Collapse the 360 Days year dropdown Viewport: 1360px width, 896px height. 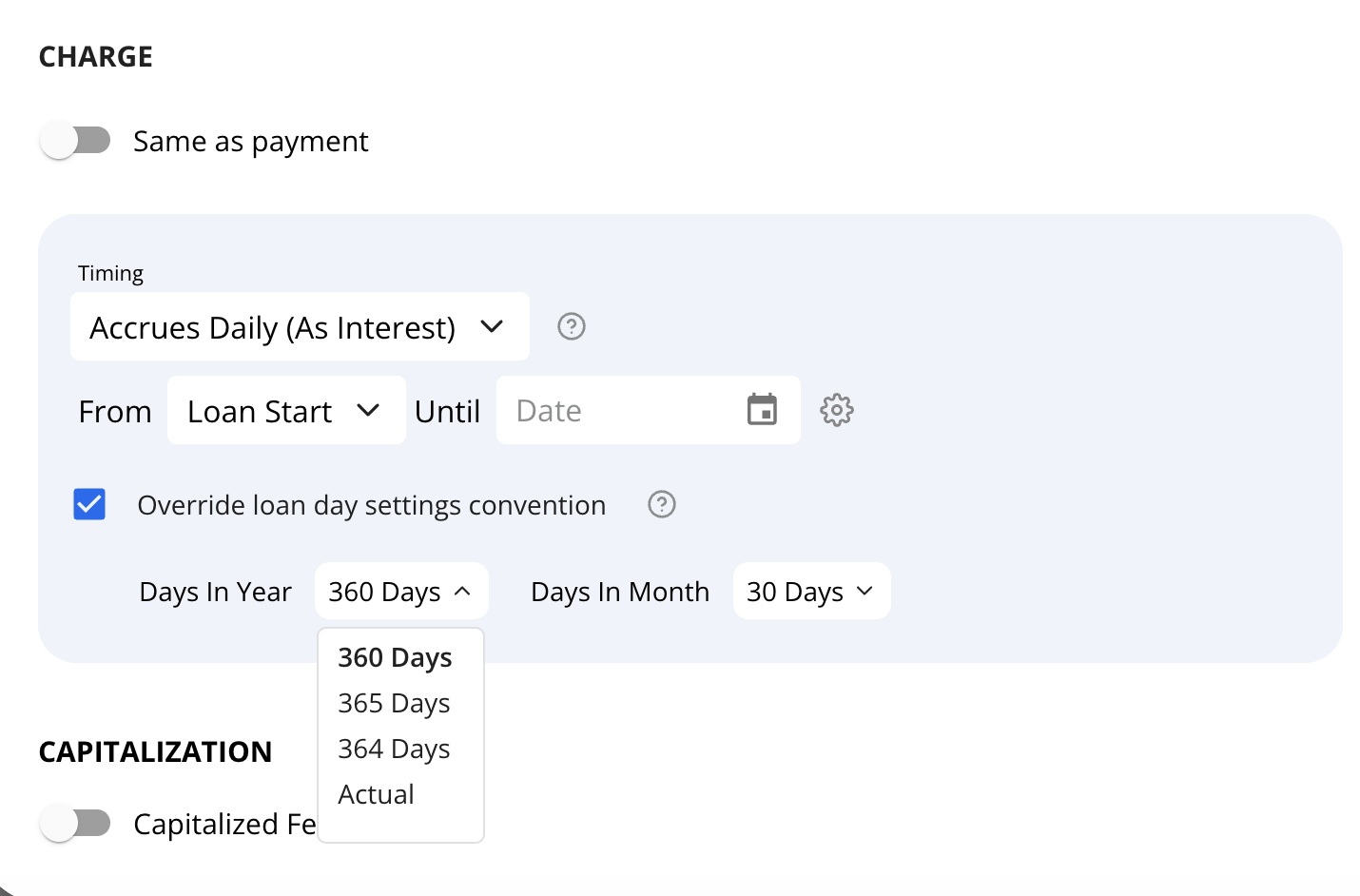pyautogui.click(x=401, y=591)
